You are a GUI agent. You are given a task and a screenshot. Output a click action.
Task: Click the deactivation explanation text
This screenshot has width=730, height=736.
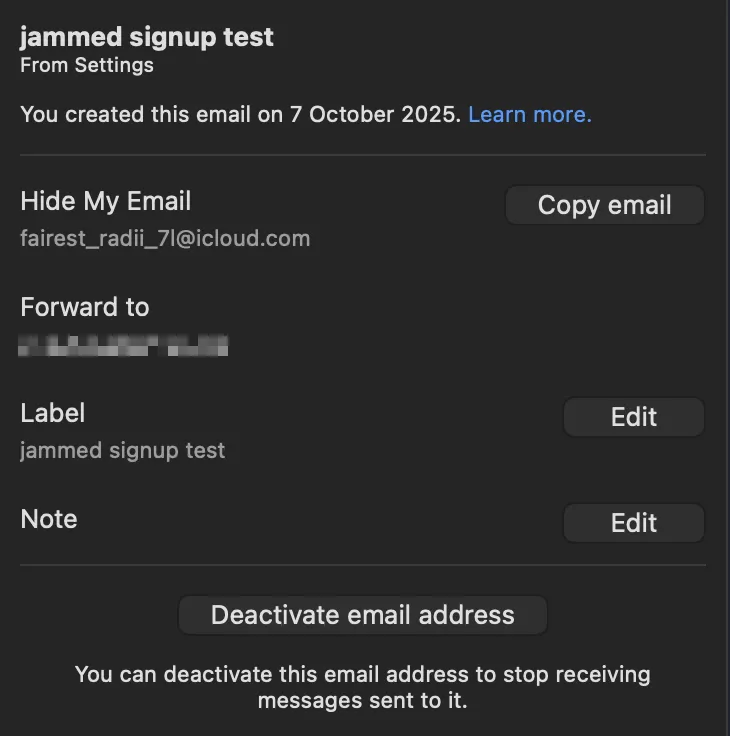pos(363,687)
